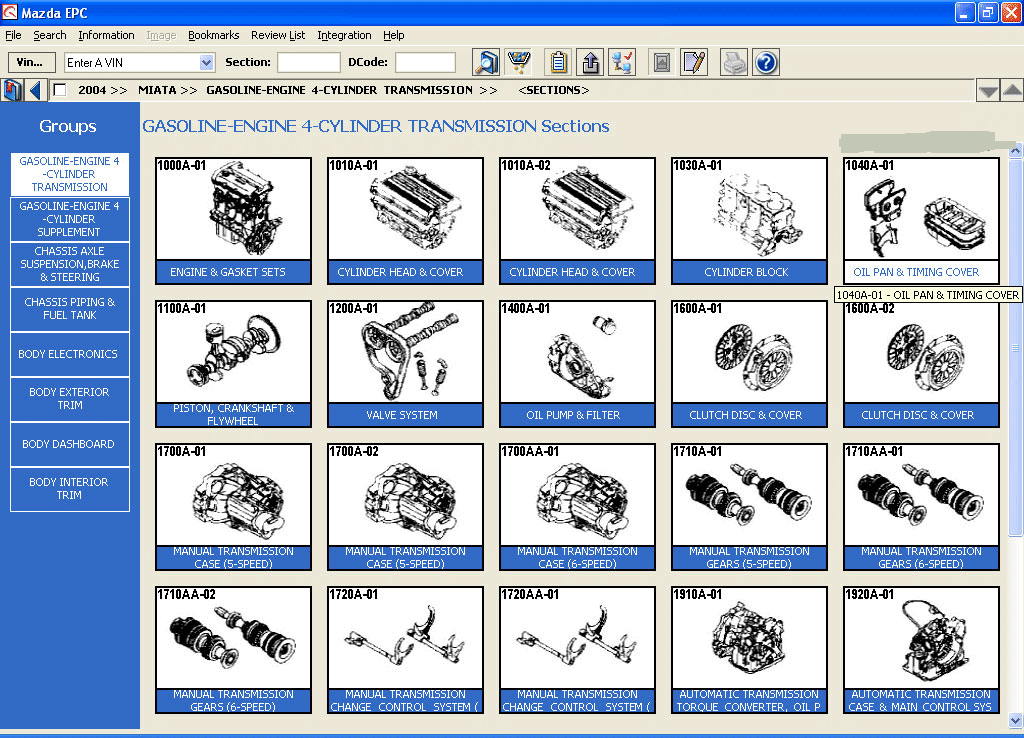Open the Bookmarks menu
Image resolution: width=1024 pixels, height=738 pixels.
pos(214,35)
